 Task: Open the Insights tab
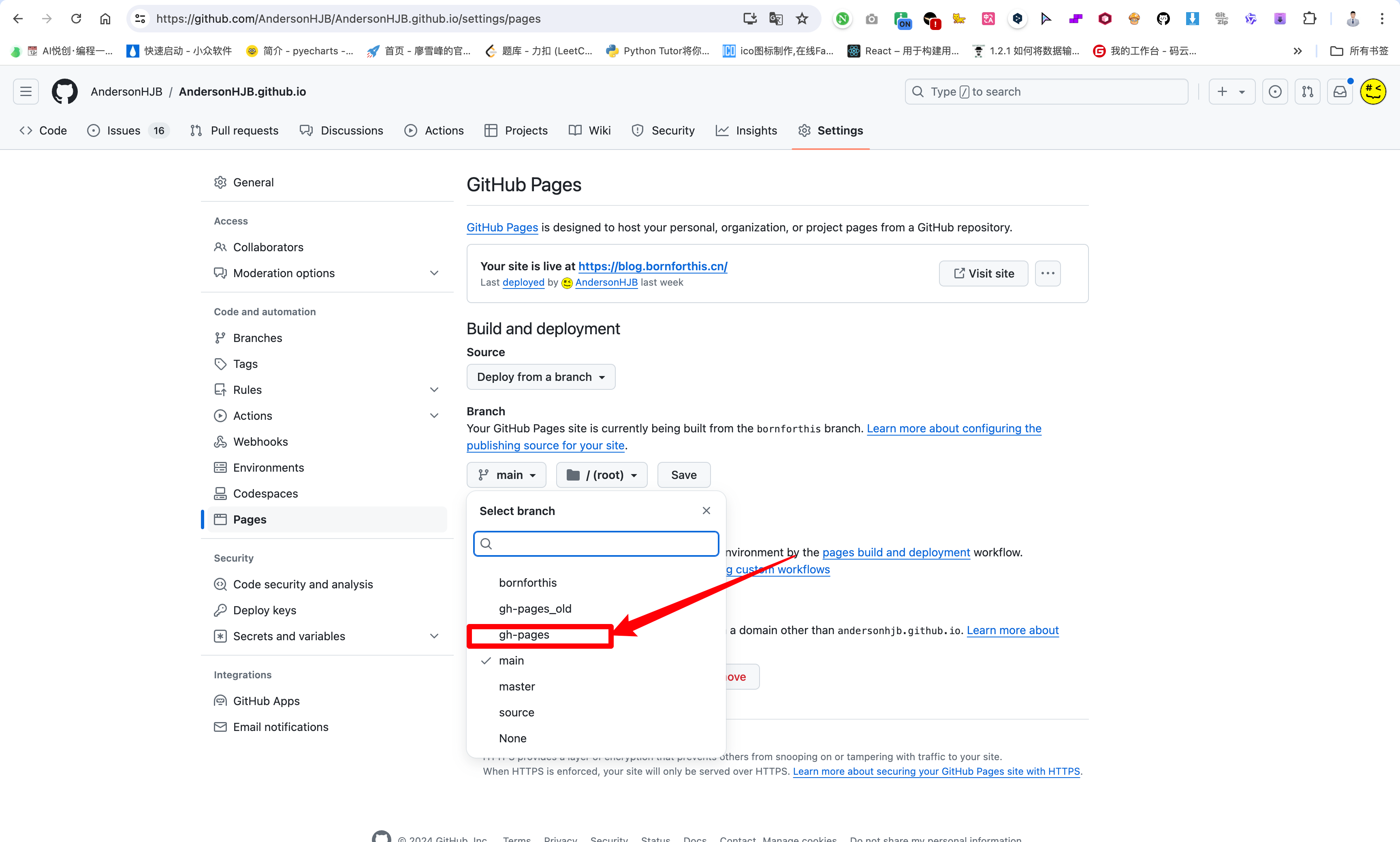[x=747, y=130]
